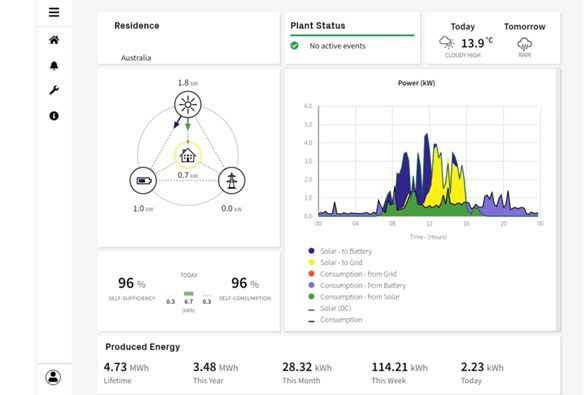Go to the Home dashboard icon
Screen dimensions: 587x395
[54, 40]
